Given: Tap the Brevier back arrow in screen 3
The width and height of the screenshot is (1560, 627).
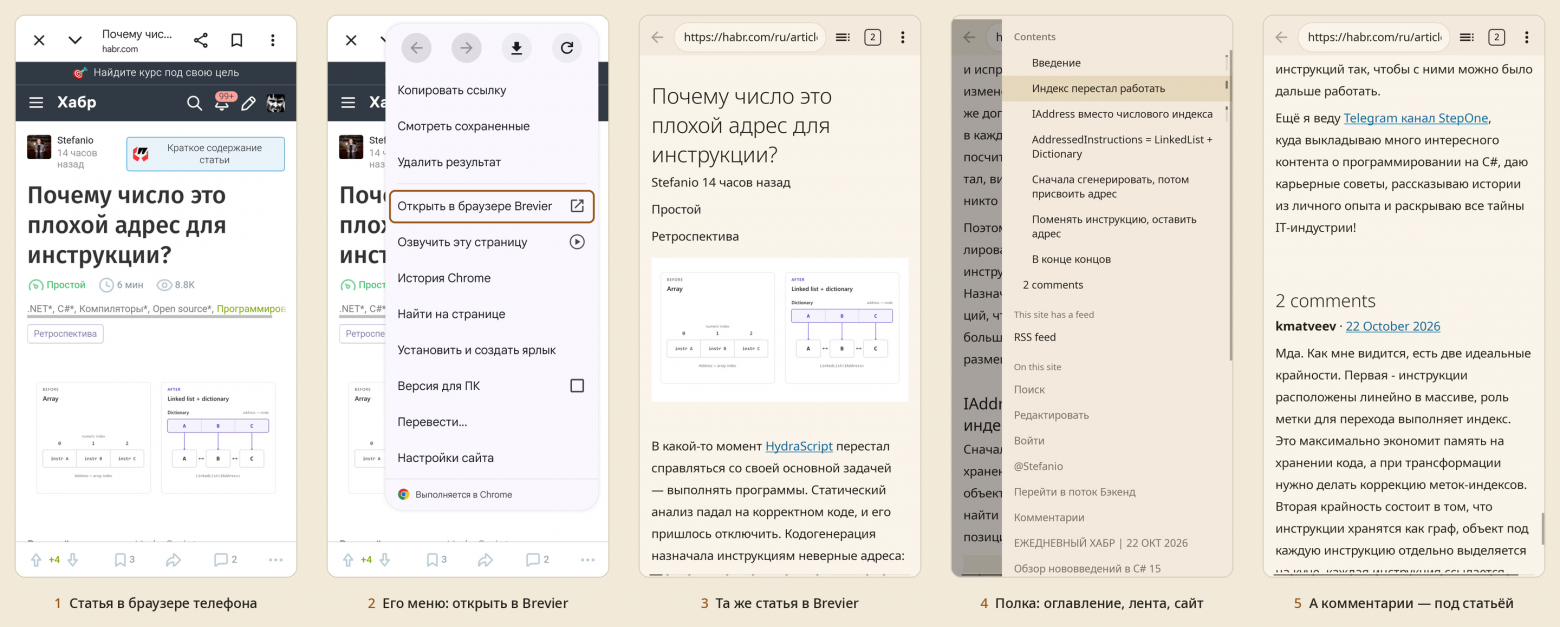Looking at the screenshot, I should [x=657, y=37].
